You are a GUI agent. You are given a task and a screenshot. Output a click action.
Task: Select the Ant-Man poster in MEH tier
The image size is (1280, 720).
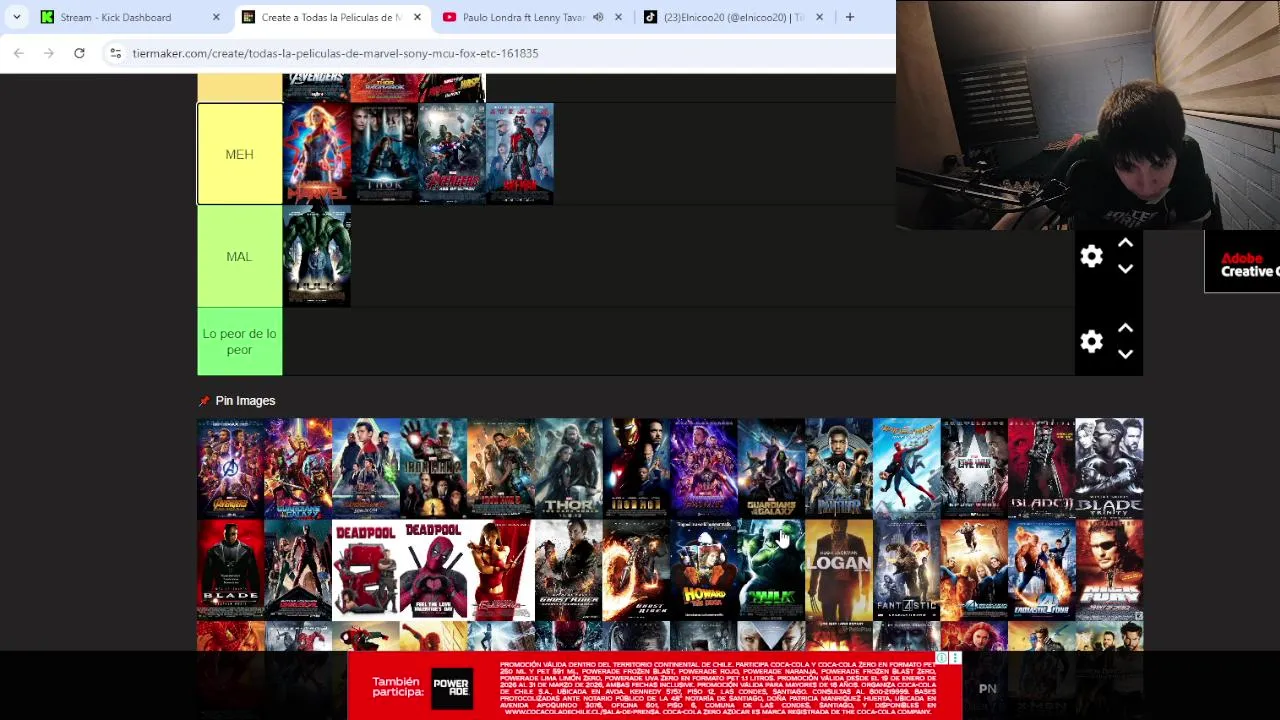519,154
